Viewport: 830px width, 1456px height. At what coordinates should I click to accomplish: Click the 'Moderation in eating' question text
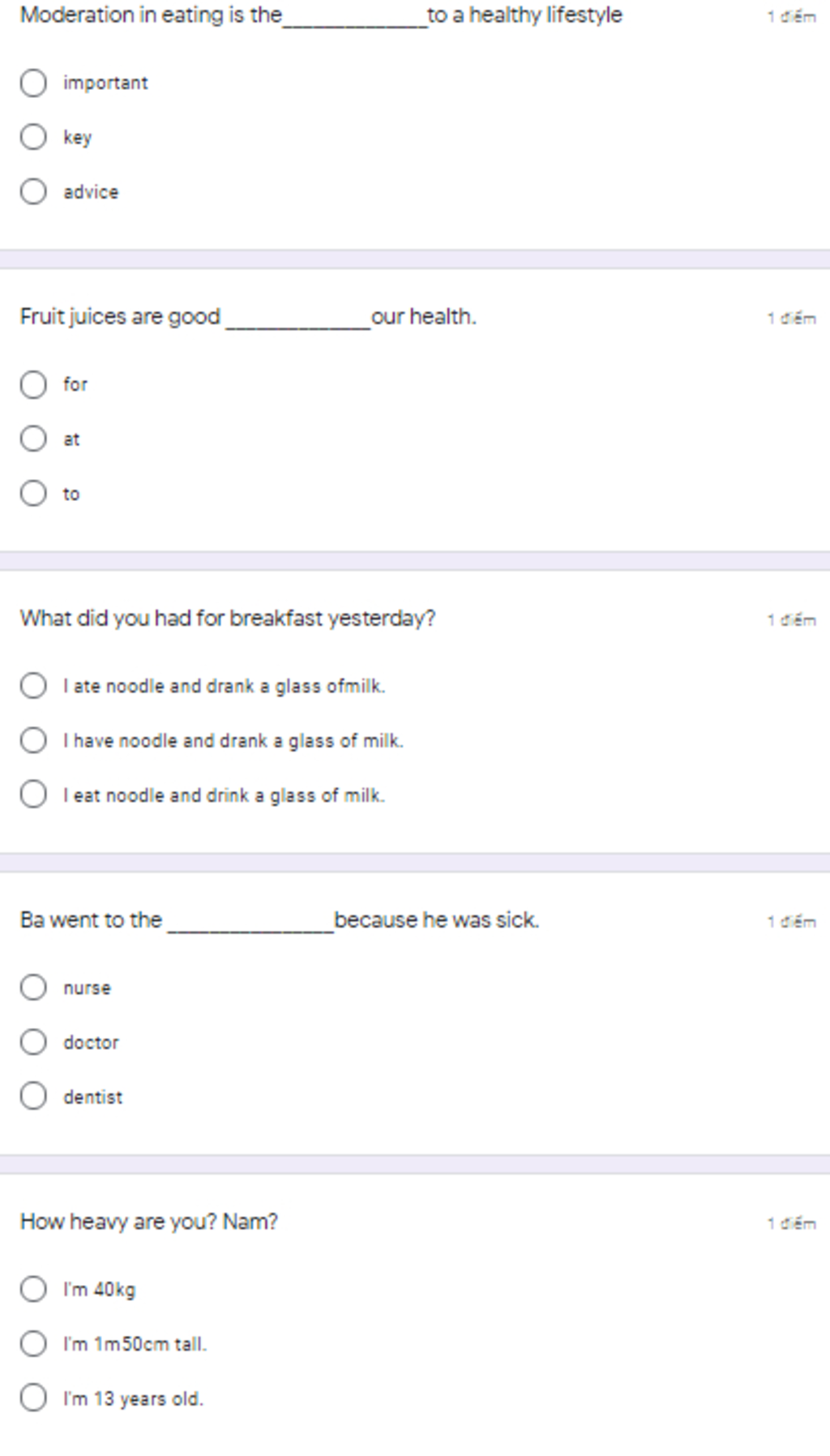[321, 15]
